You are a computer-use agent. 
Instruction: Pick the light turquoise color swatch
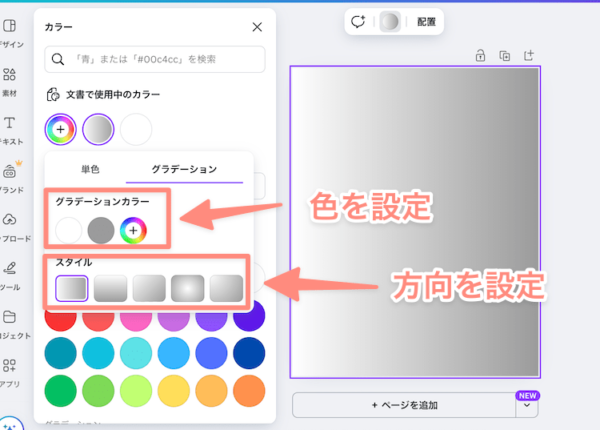pos(136,353)
